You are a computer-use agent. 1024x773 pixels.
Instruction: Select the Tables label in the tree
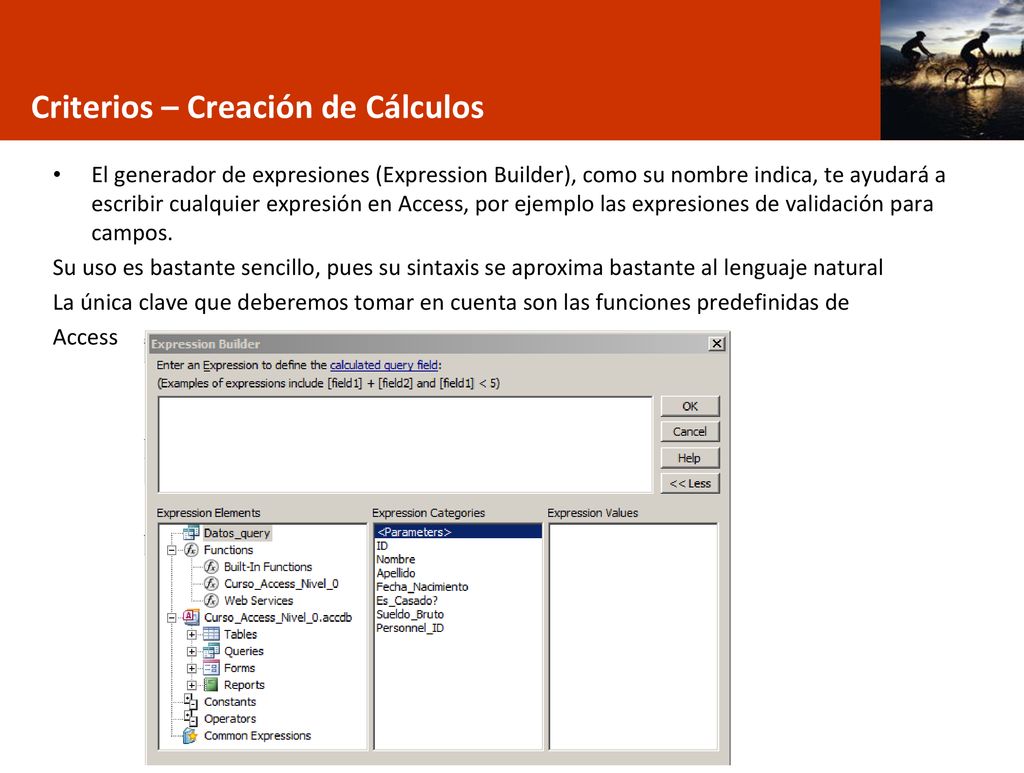240,634
